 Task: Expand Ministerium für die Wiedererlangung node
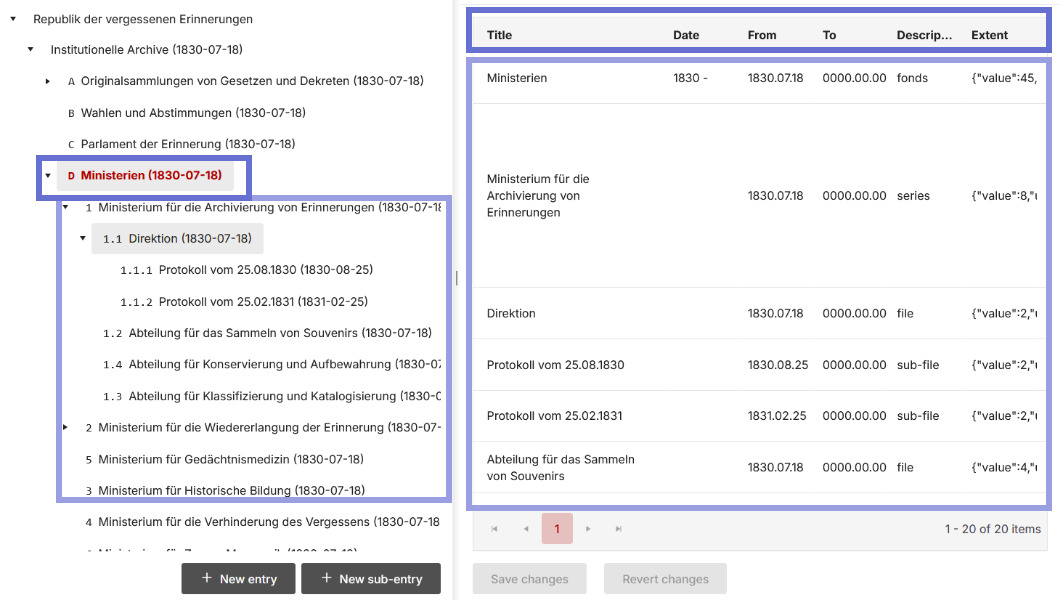(x=66, y=428)
